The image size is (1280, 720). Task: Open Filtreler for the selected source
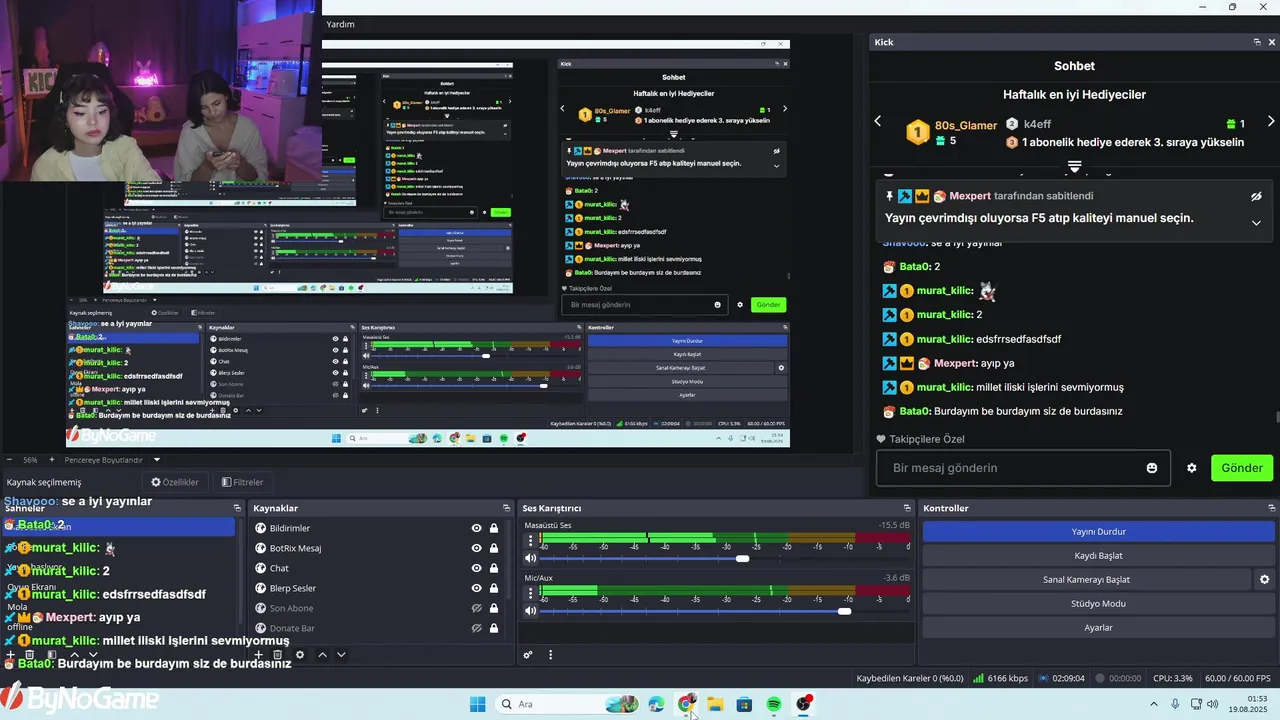pos(242,482)
